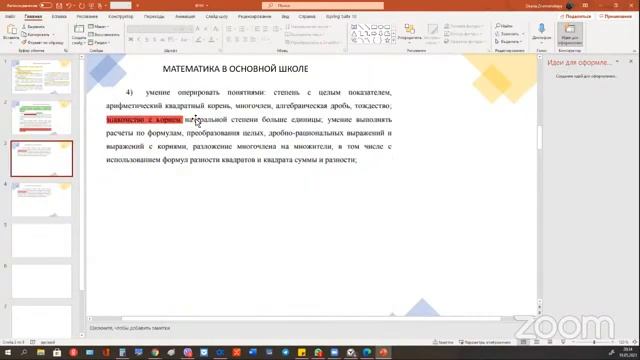Image resolution: width=640 pixels, height=360 pixels.
Task: Click Идеи для оформления ribbon button
Action: 570,34
